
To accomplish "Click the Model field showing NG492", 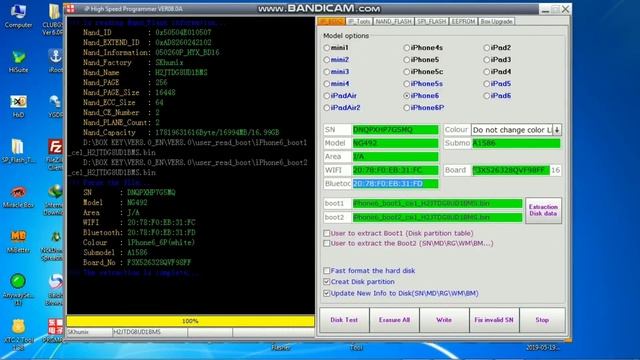I will pyautogui.click(x=395, y=143).
